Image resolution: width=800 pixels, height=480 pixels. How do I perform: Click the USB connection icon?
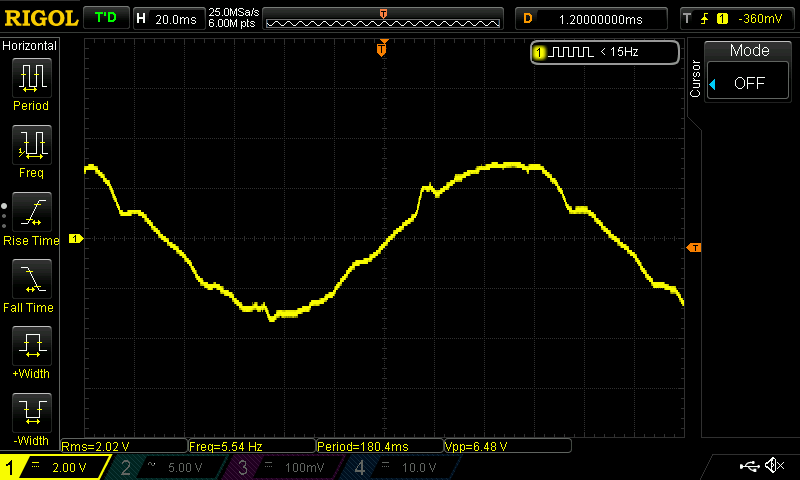[x=749, y=466]
